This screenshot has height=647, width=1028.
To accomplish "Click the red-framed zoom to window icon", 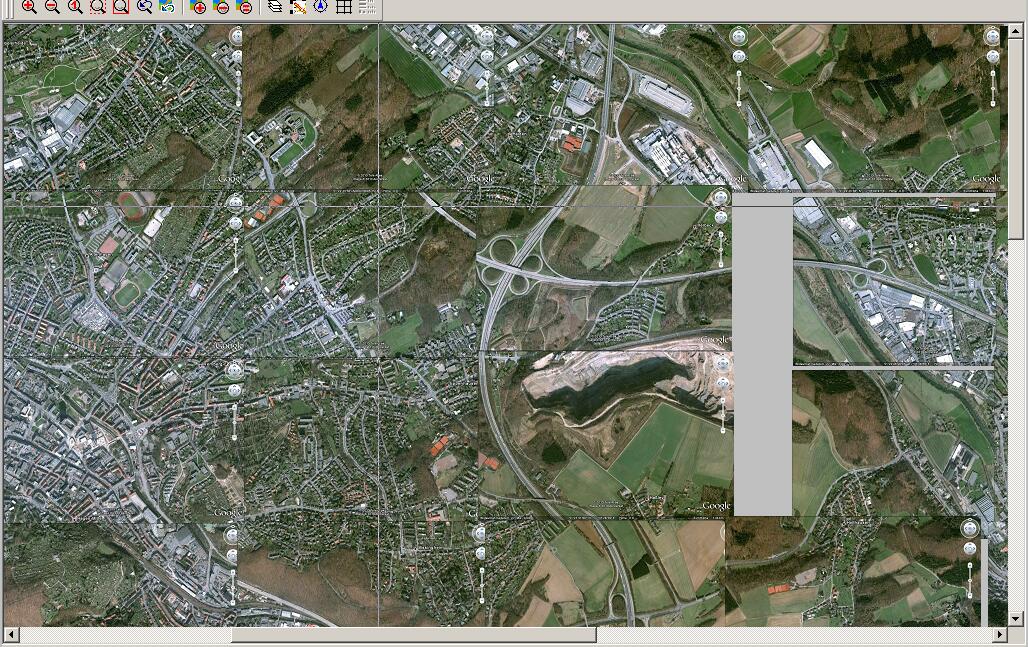I will [121, 7].
